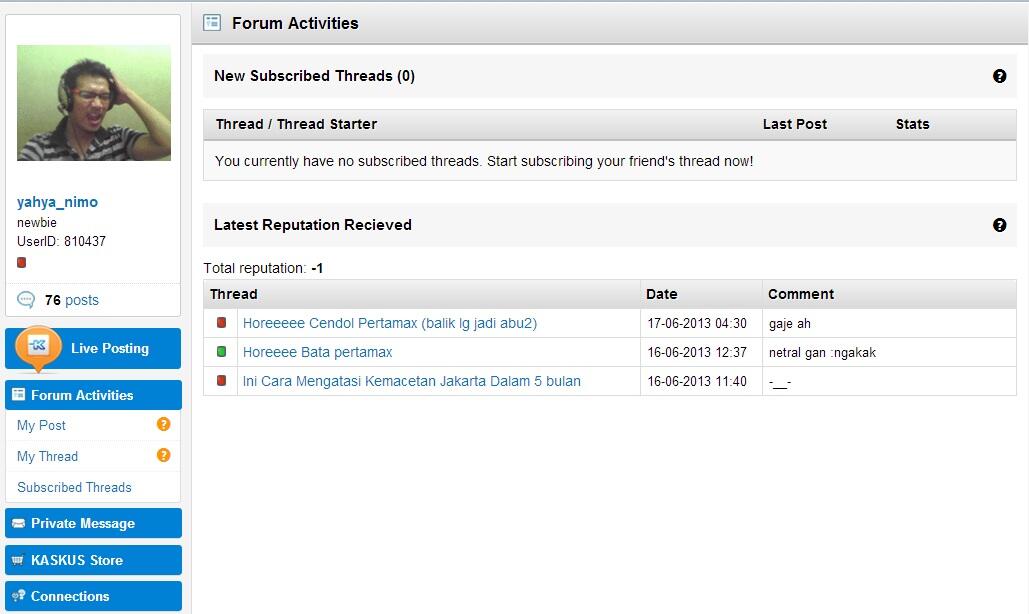Open Connections sidebar menu
Image resolution: width=1029 pixels, height=614 pixels.
click(93, 596)
